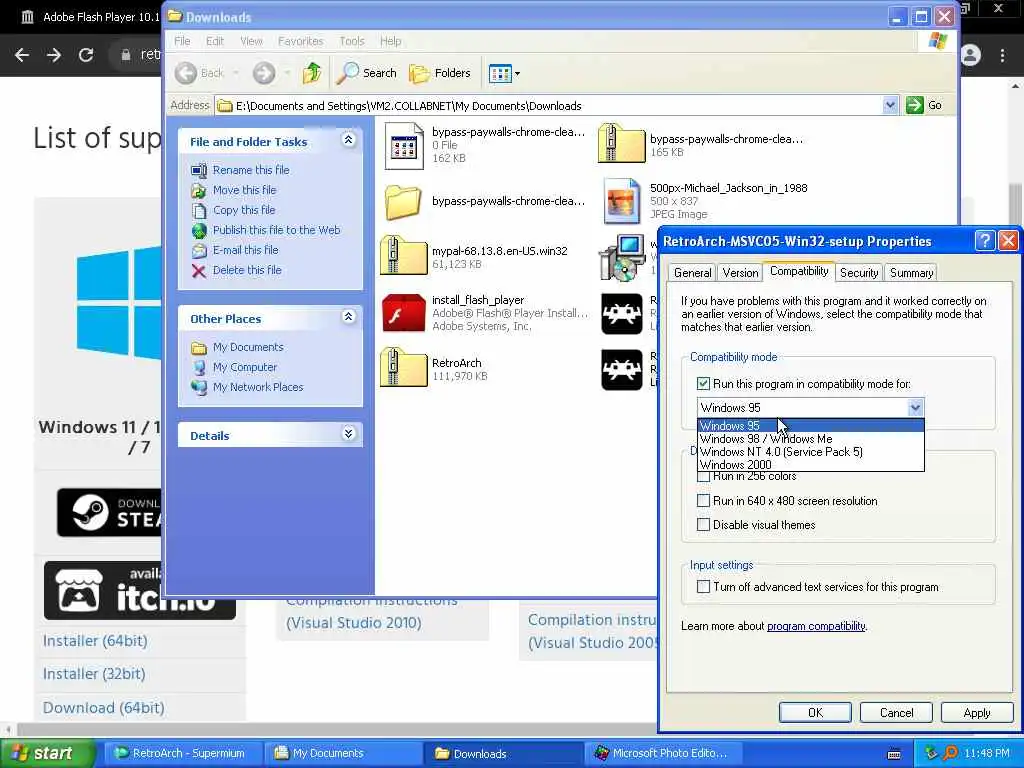Toggle the Folders pane button
Viewport: 1024px width, 768px height.
coord(440,73)
